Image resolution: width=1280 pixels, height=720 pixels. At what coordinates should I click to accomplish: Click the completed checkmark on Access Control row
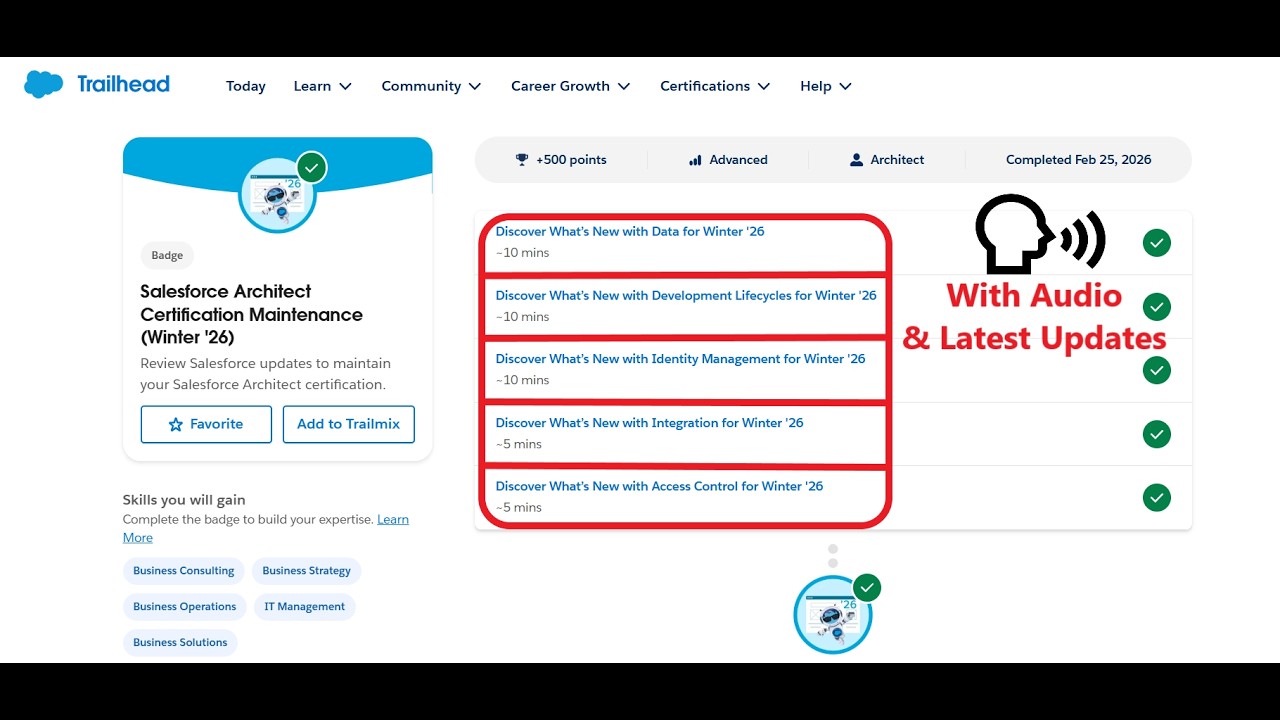tap(1157, 497)
